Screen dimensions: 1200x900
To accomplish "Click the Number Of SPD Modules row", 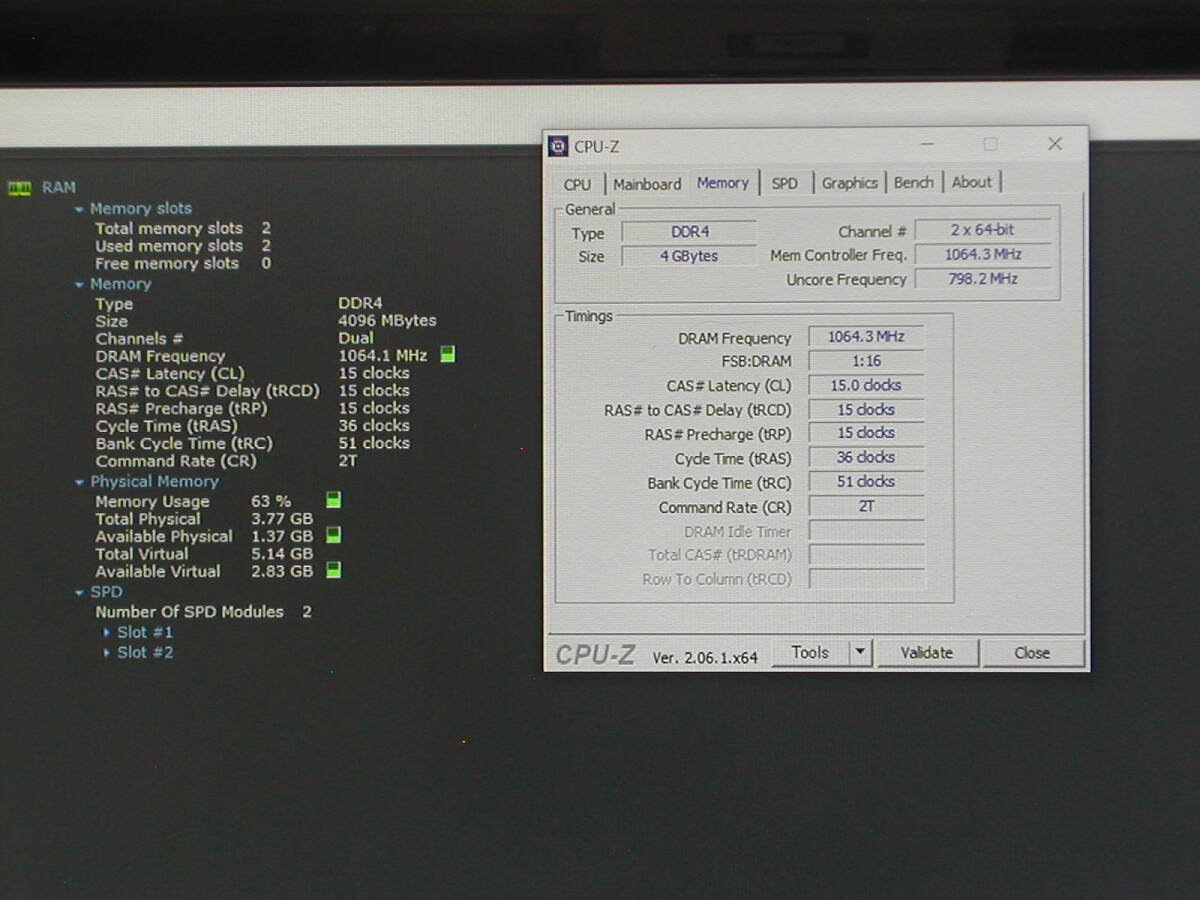I will [x=203, y=611].
